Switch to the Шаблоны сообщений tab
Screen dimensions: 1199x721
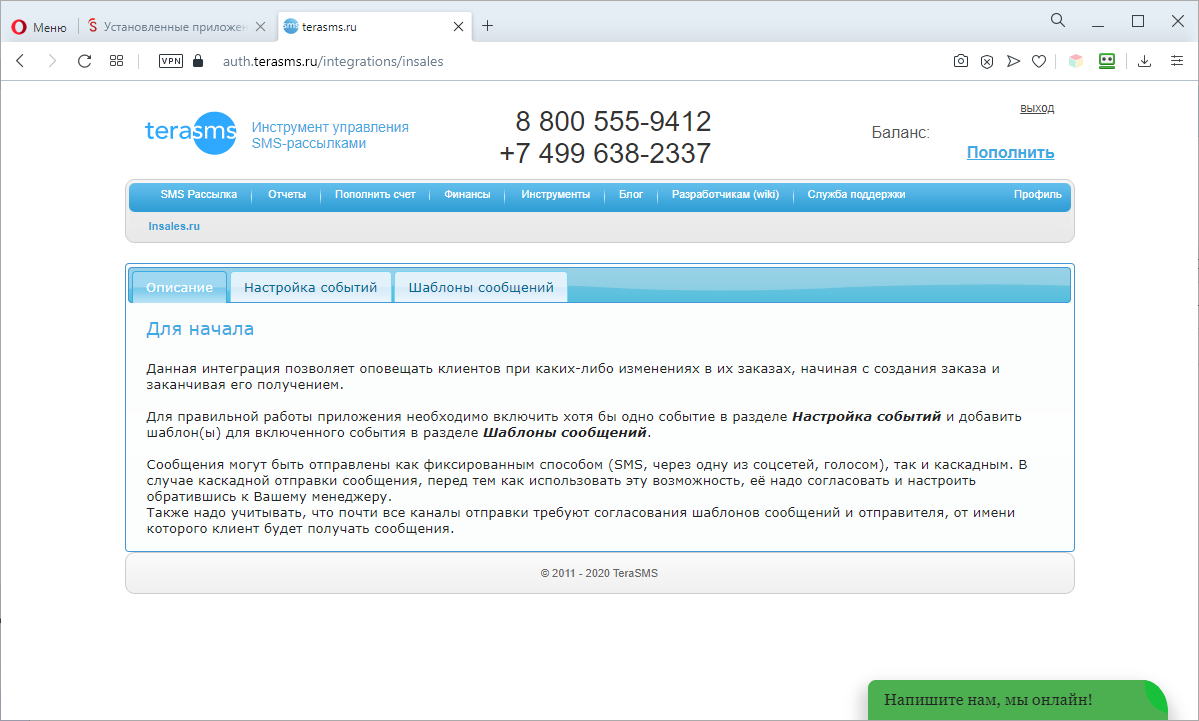tap(481, 287)
